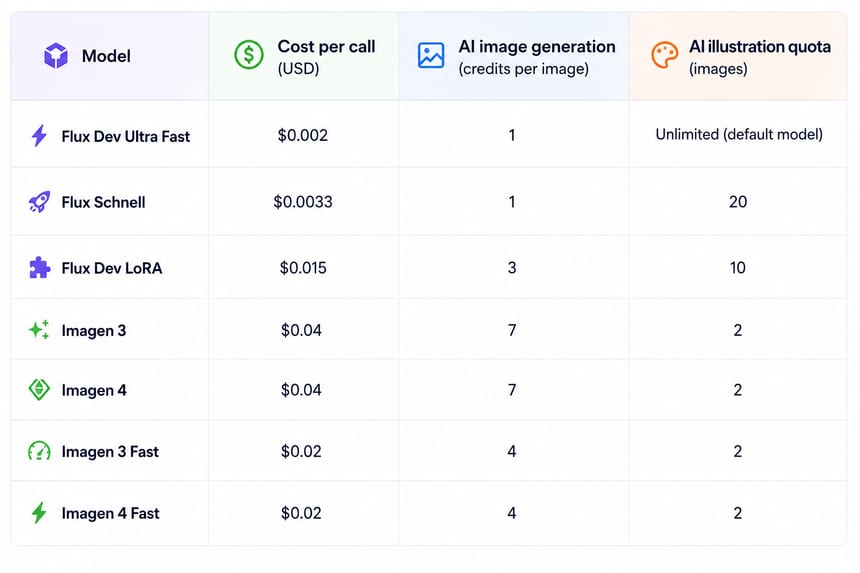This screenshot has height=573, width=860.
Task: Click the $0.015 cost cell
Action: click(x=303, y=268)
